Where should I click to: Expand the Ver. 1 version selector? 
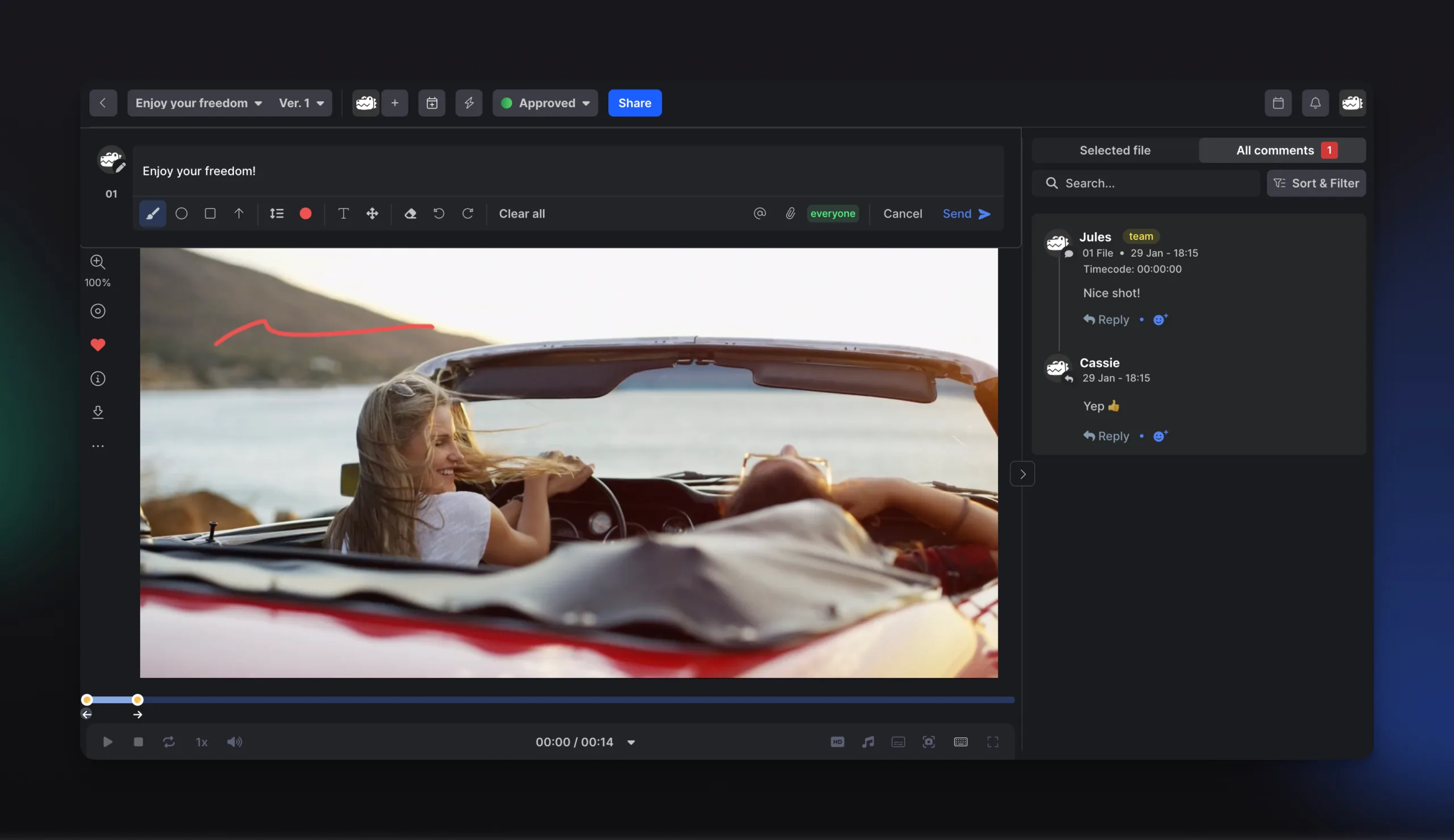(x=301, y=103)
